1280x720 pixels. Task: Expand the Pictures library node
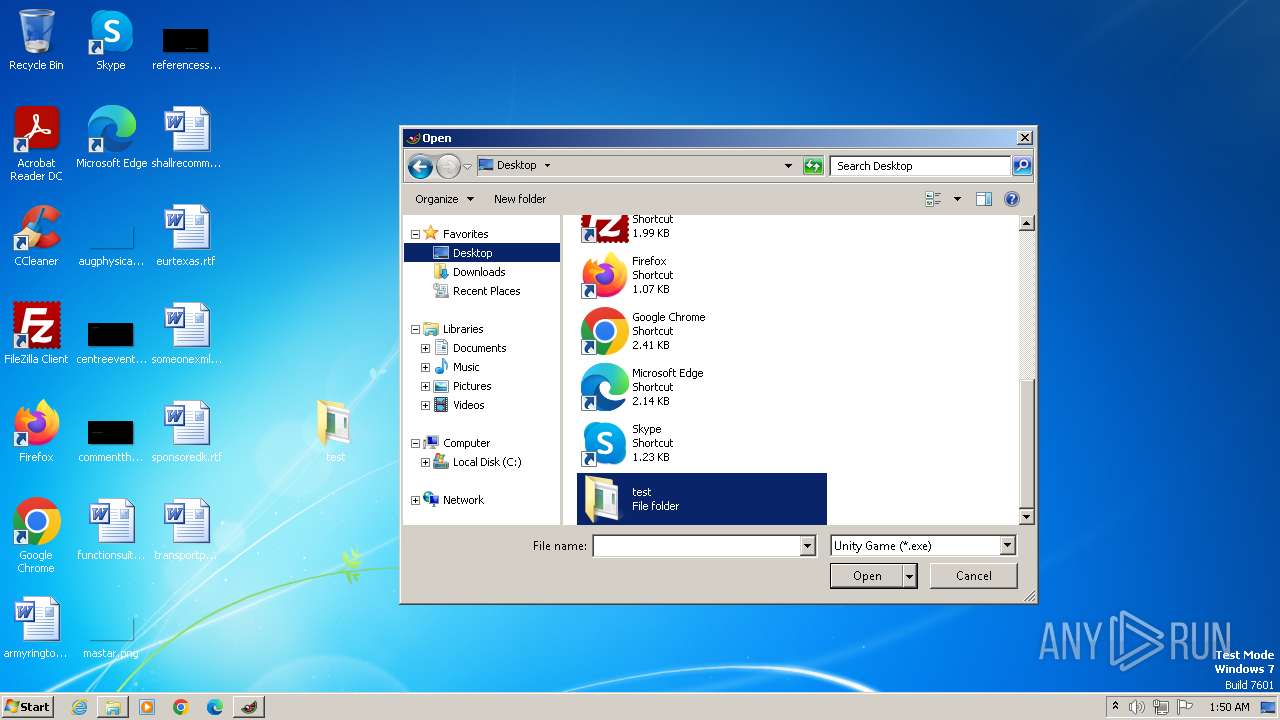point(426,386)
